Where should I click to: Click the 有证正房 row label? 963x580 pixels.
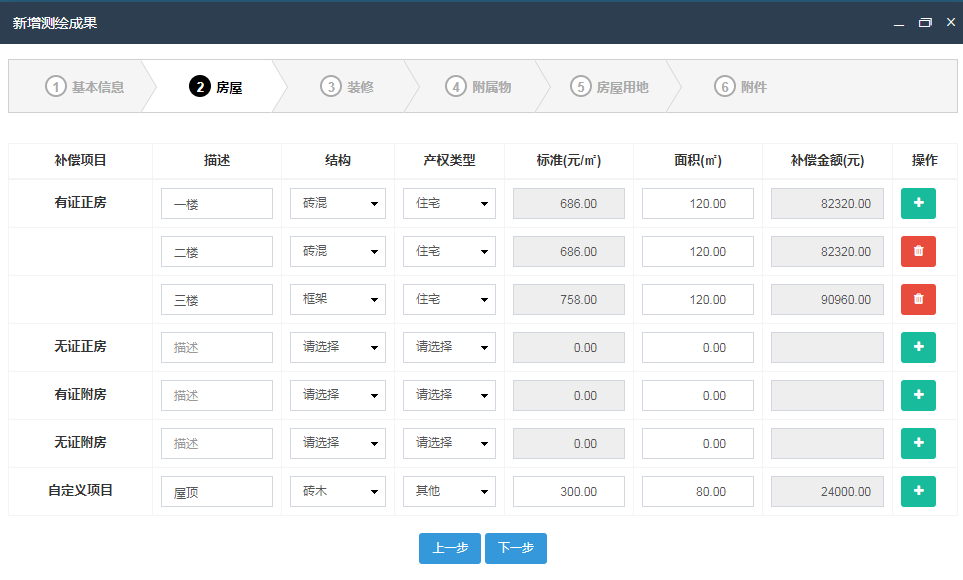[x=80, y=202]
